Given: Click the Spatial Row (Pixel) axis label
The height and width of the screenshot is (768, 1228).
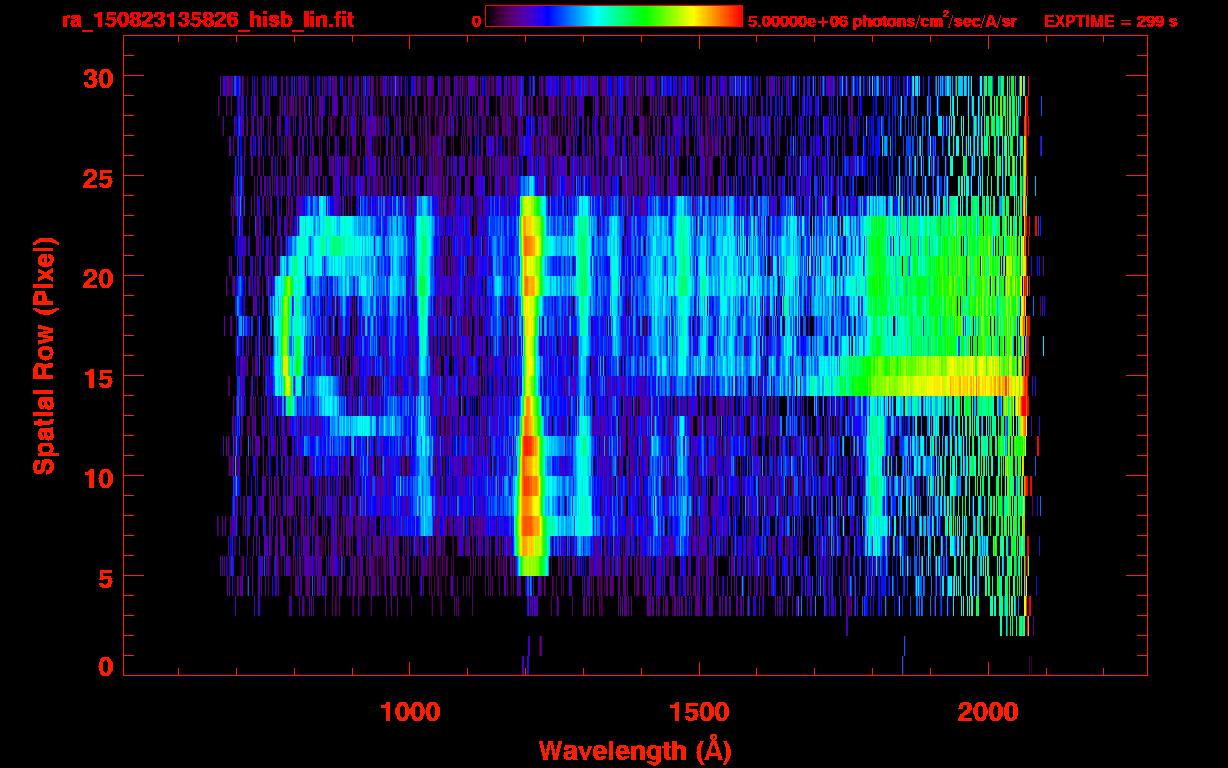Looking at the screenshot, I should point(44,355).
